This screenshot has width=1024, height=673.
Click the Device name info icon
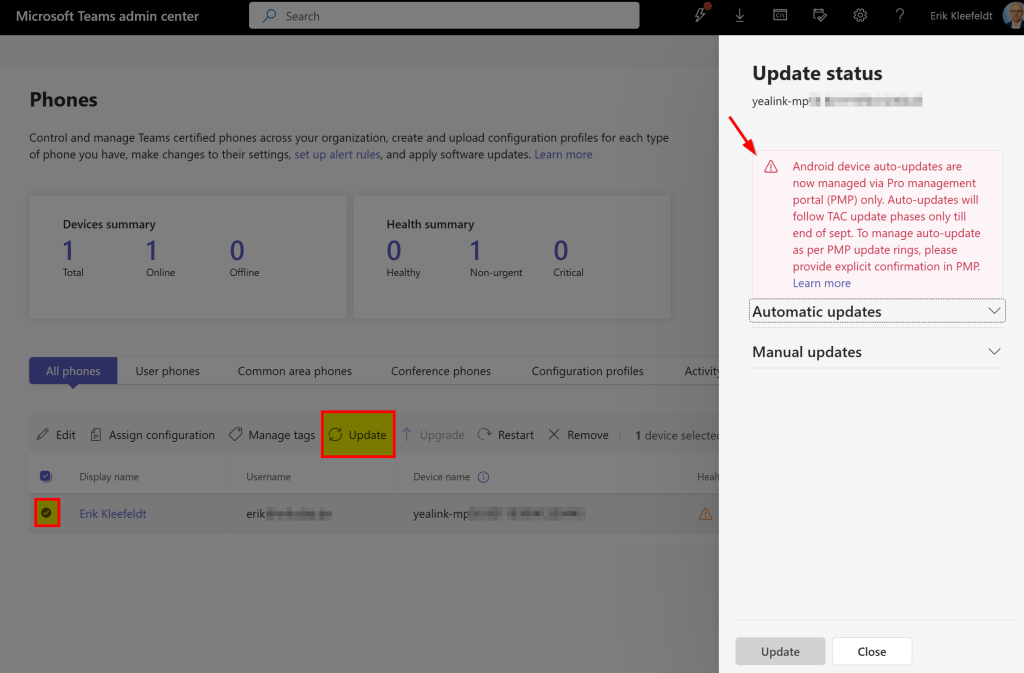tap(483, 477)
